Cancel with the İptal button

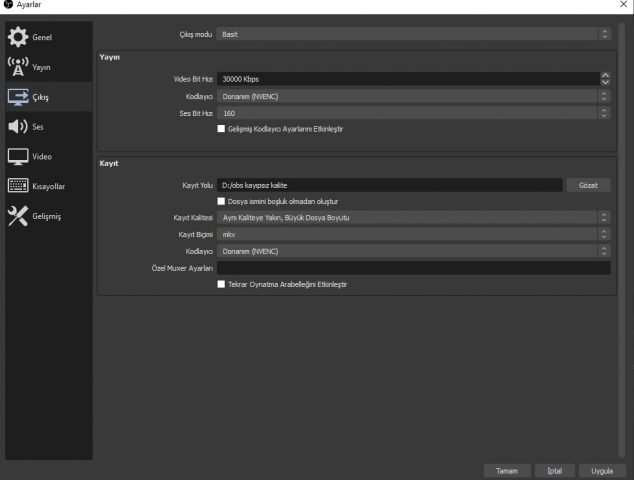[554, 471]
